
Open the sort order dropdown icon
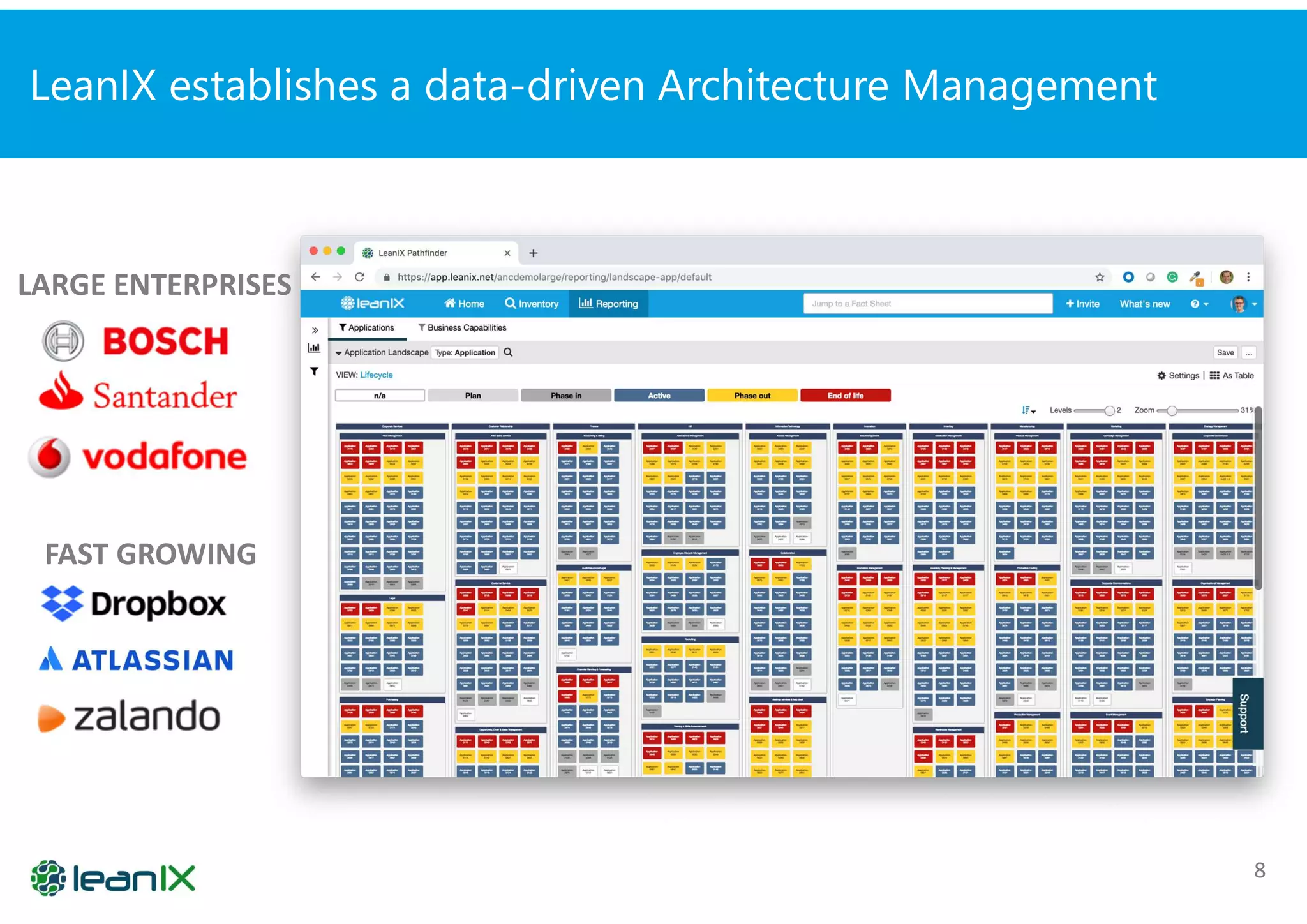pos(1029,410)
